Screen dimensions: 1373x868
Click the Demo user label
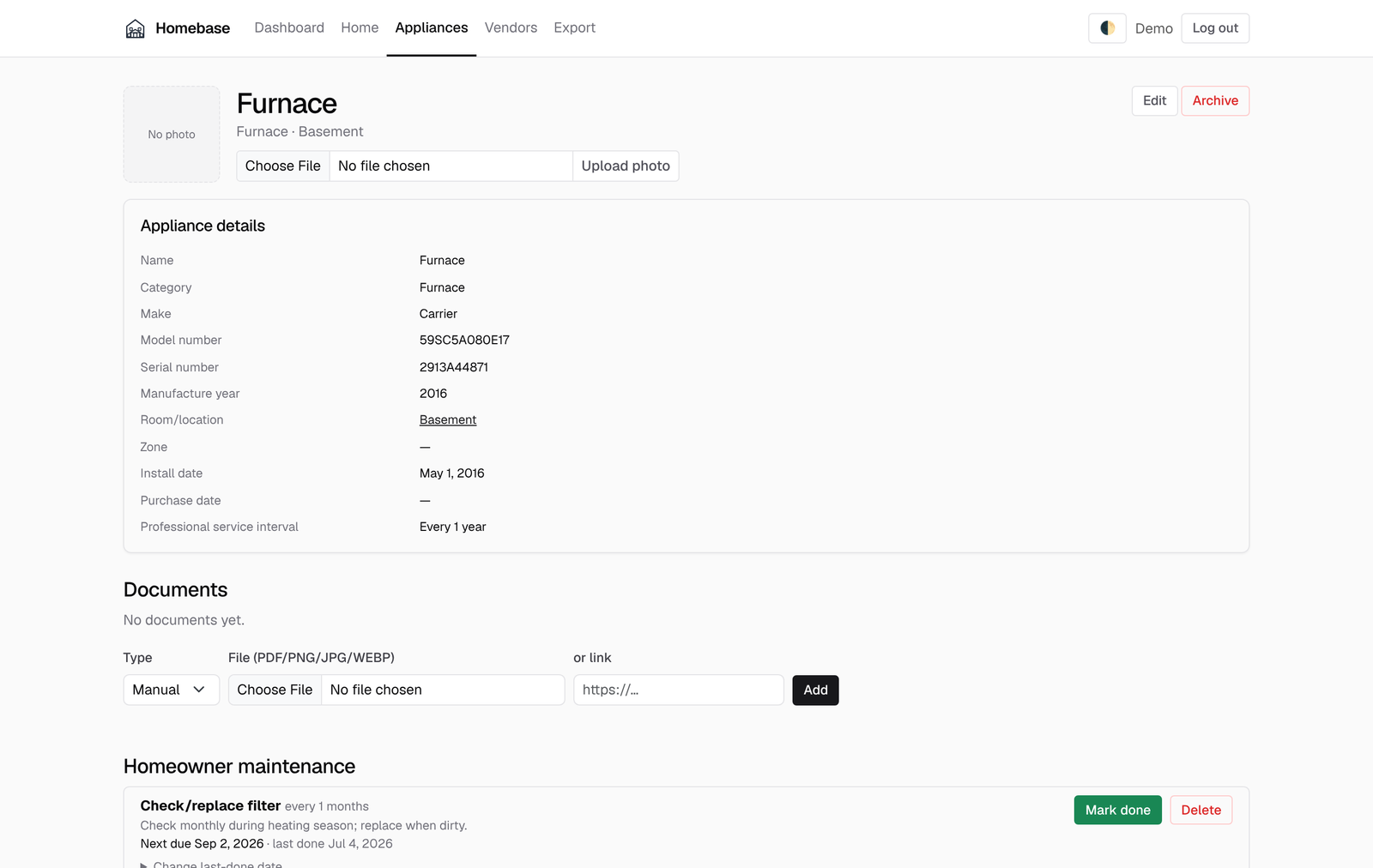coord(1153,28)
